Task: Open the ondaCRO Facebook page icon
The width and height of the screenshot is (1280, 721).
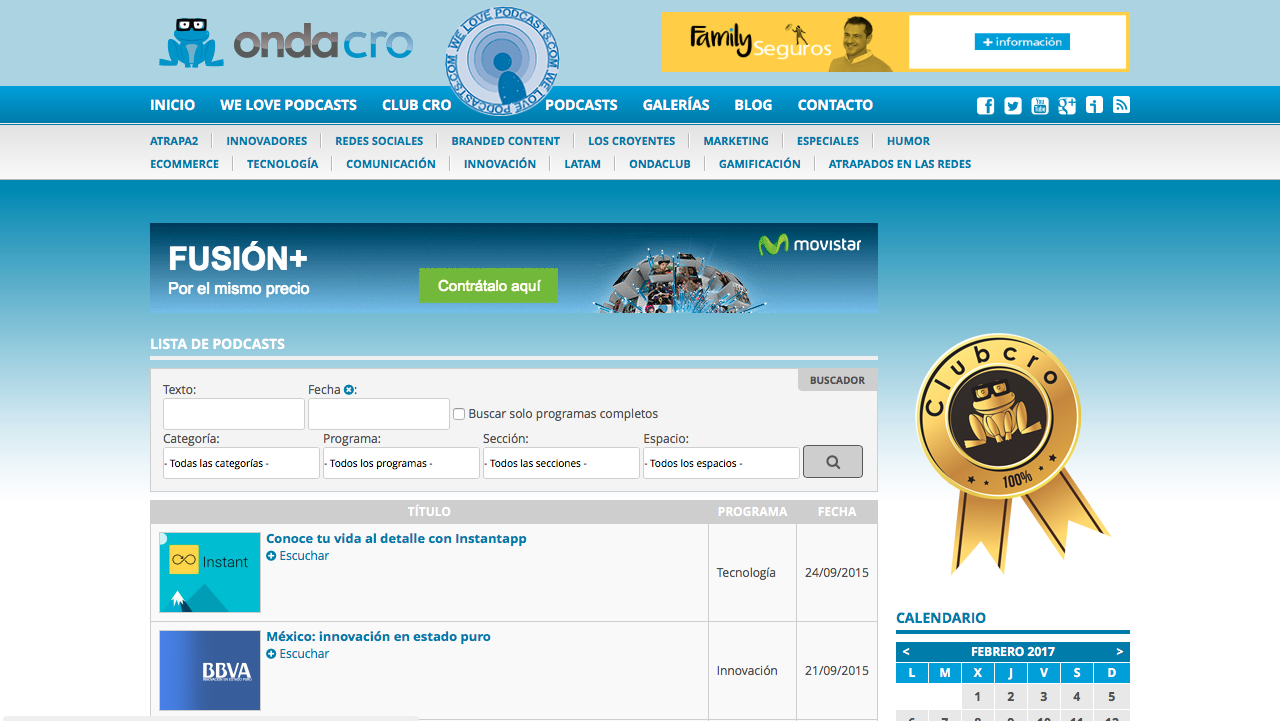Action: tap(985, 105)
